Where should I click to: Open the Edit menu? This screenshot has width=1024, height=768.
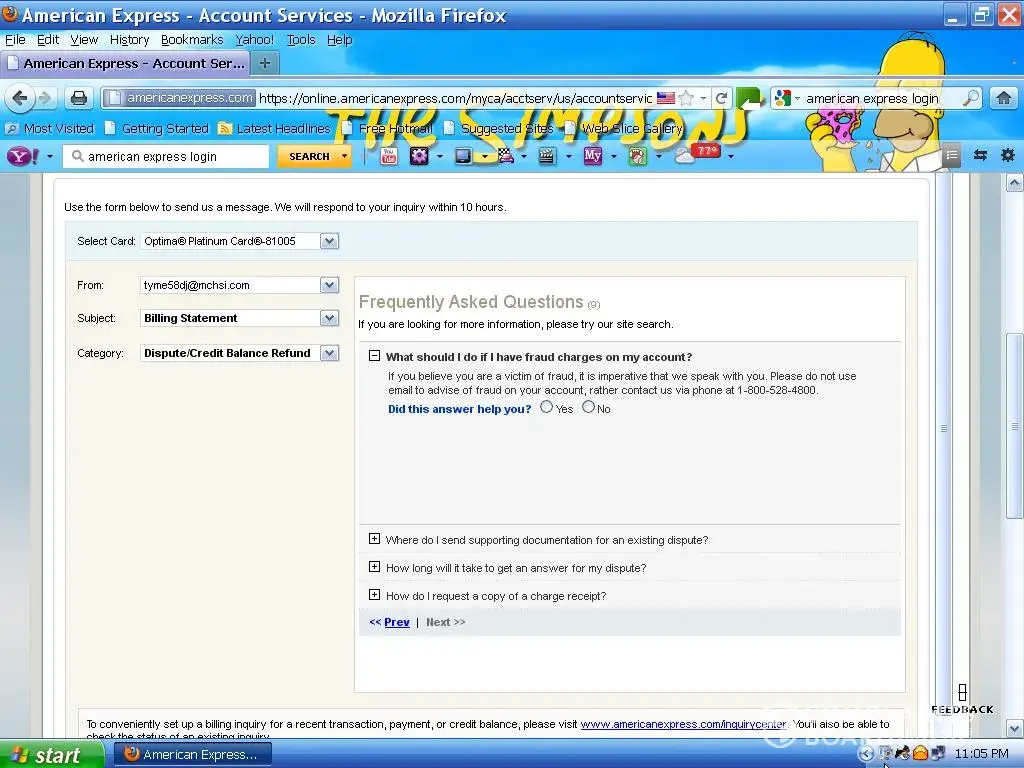48,40
